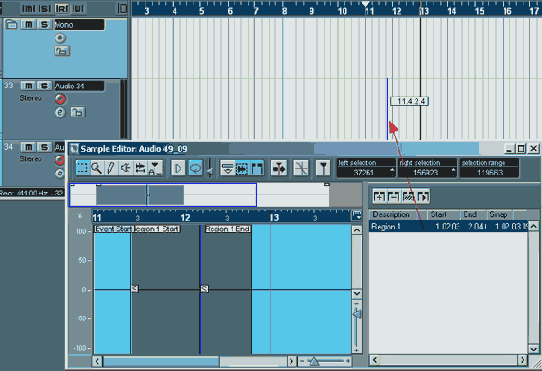The height and width of the screenshot is (371, 542).
Task: Select the Range Selection tool
Action: tap(82, 168)
